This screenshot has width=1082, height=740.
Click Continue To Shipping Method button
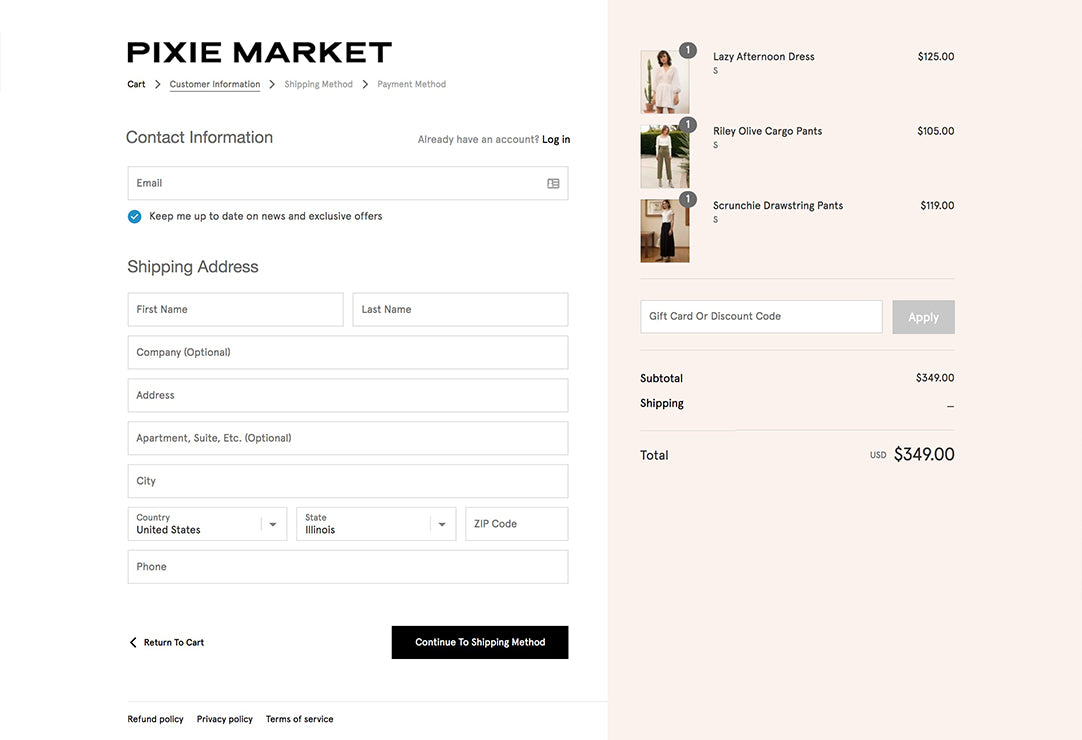(480, 643)
